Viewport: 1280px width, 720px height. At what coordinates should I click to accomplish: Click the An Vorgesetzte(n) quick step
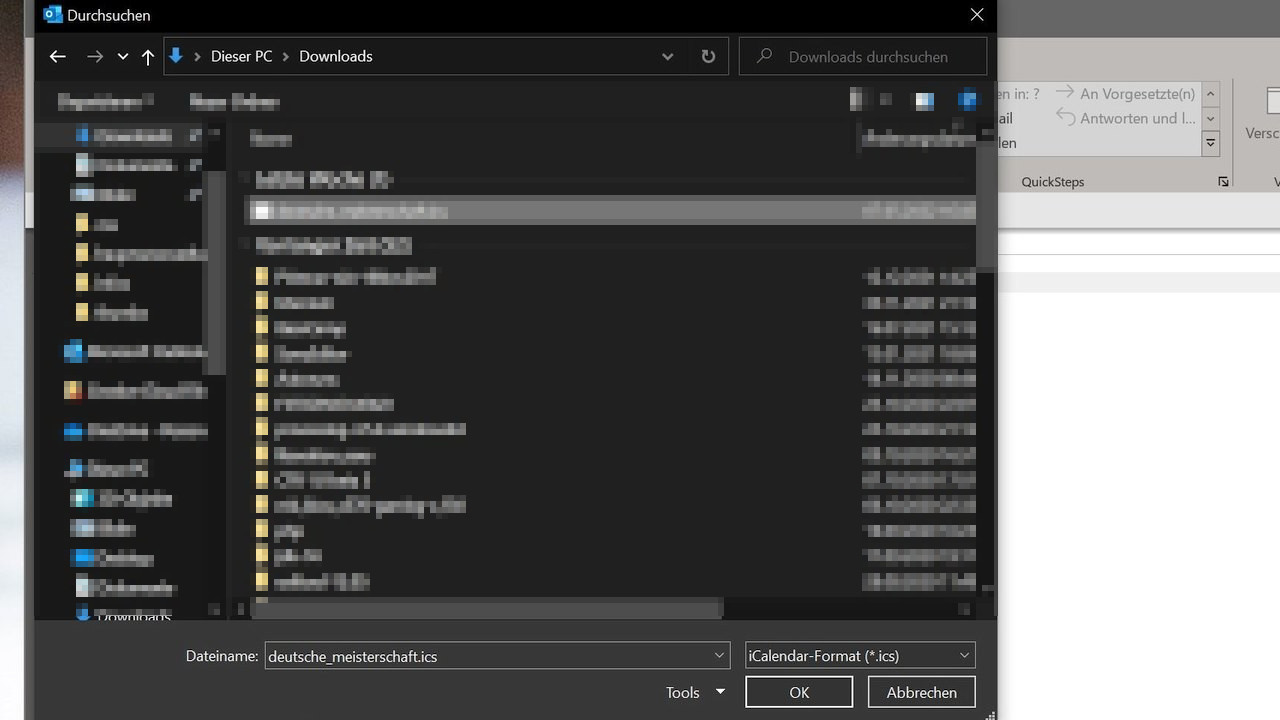coord(1126,93)
